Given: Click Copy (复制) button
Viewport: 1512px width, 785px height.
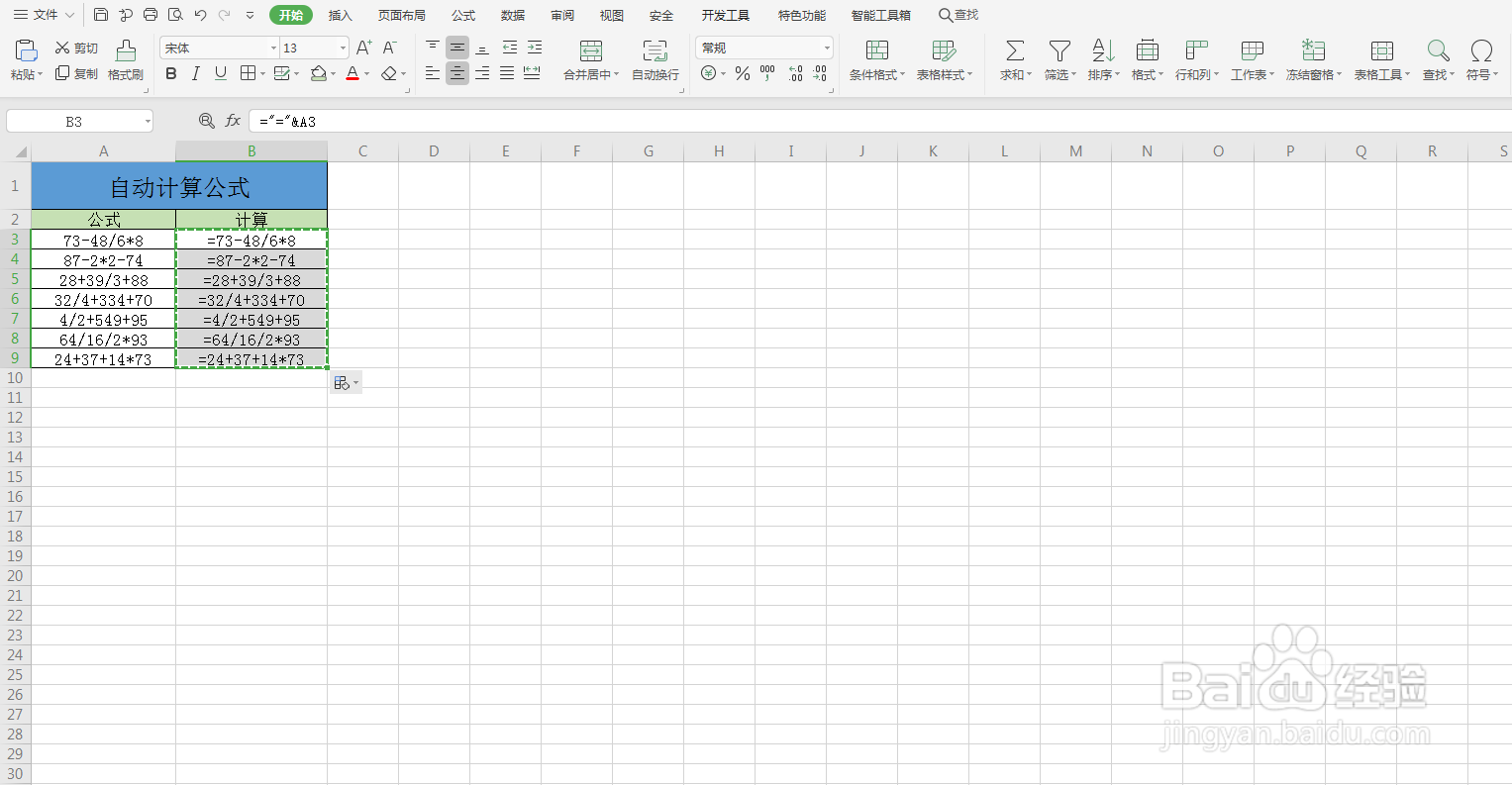Looking at the screenshot, I should pyautogui.click(x=76, y=73).
